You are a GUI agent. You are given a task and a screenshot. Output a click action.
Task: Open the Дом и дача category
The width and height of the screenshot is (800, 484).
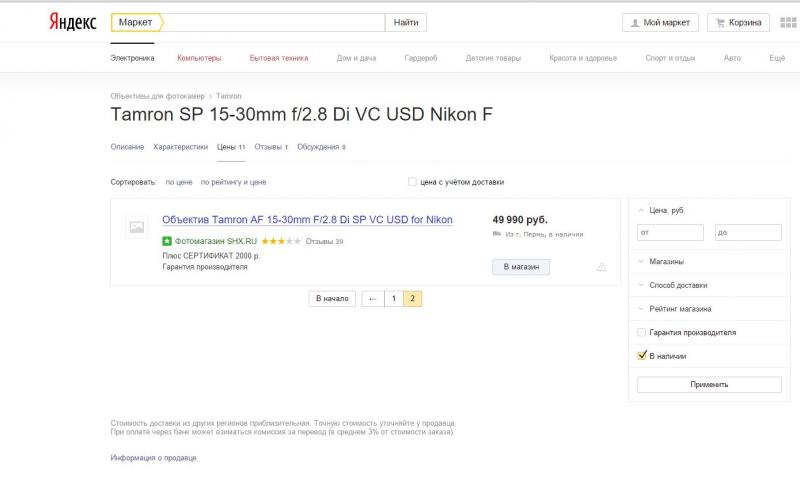point(356,58)
